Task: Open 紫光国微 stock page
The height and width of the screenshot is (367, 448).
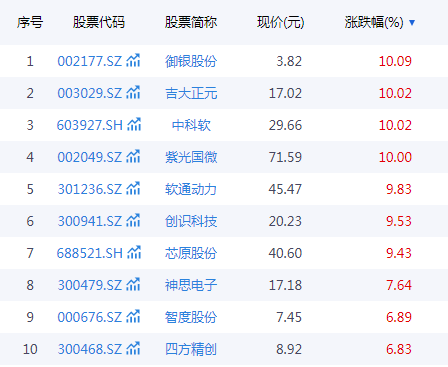Action: point(191,157)
